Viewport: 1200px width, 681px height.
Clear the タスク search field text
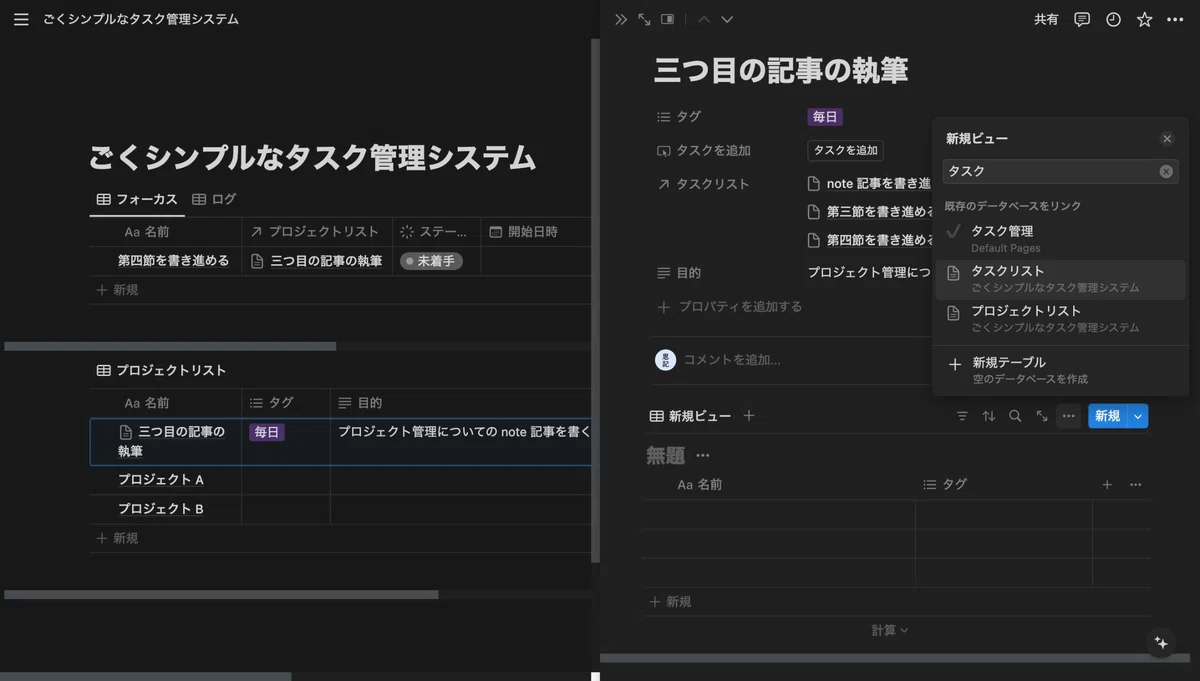point(1166,171)
